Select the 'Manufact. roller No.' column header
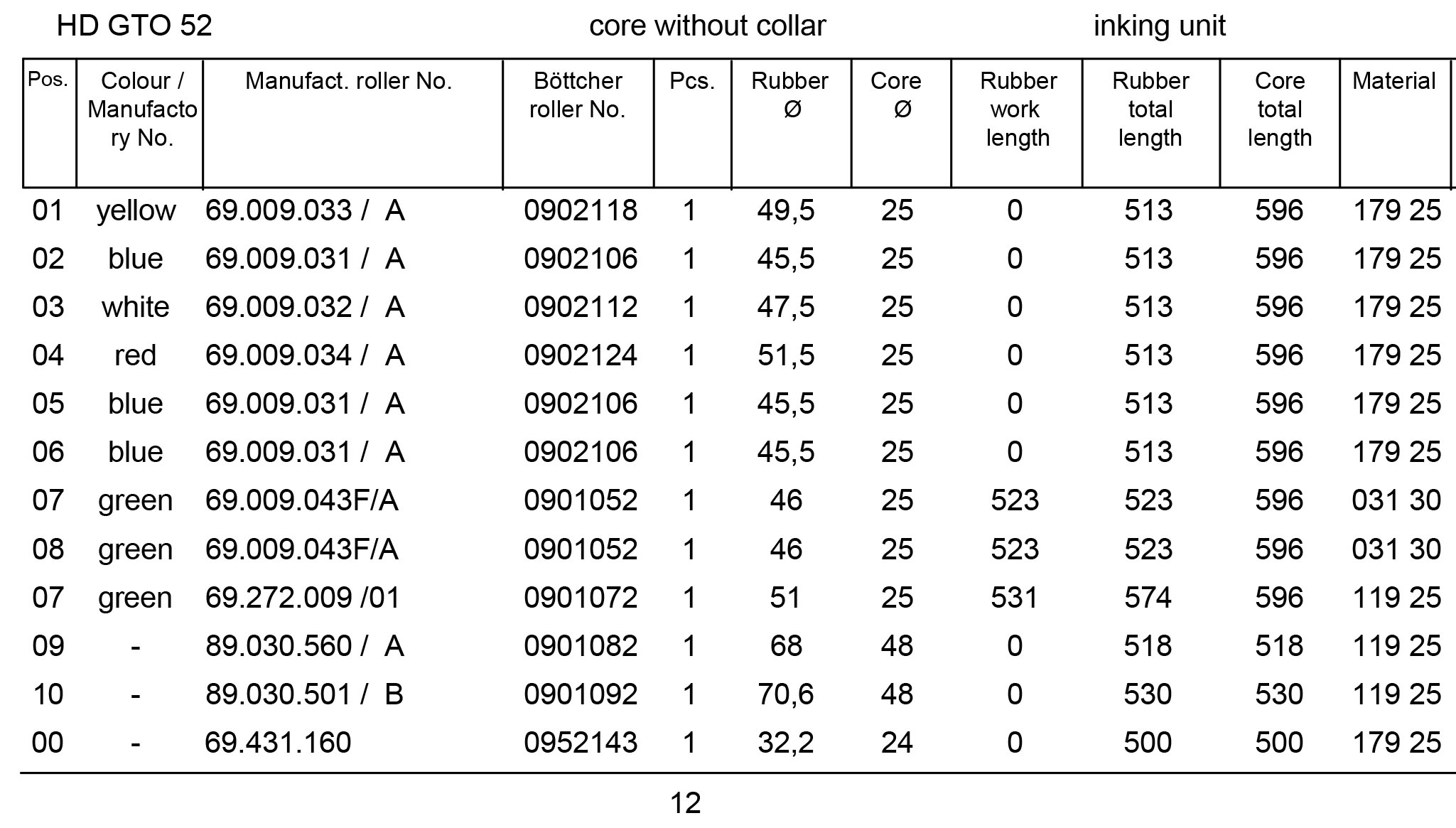The width and height of the screenshot is (1456, 828). pos(348,81)
